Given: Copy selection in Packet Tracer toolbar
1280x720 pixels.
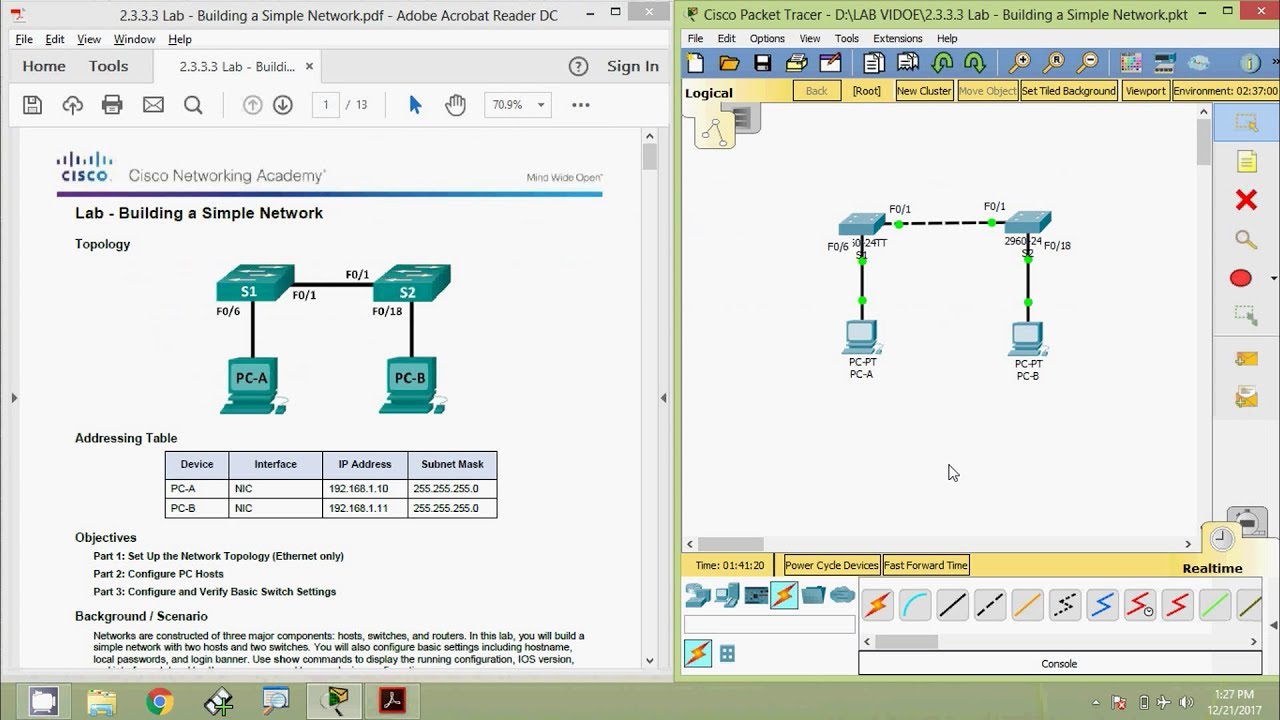Looking at the screenshot, I should coord(874,63).
